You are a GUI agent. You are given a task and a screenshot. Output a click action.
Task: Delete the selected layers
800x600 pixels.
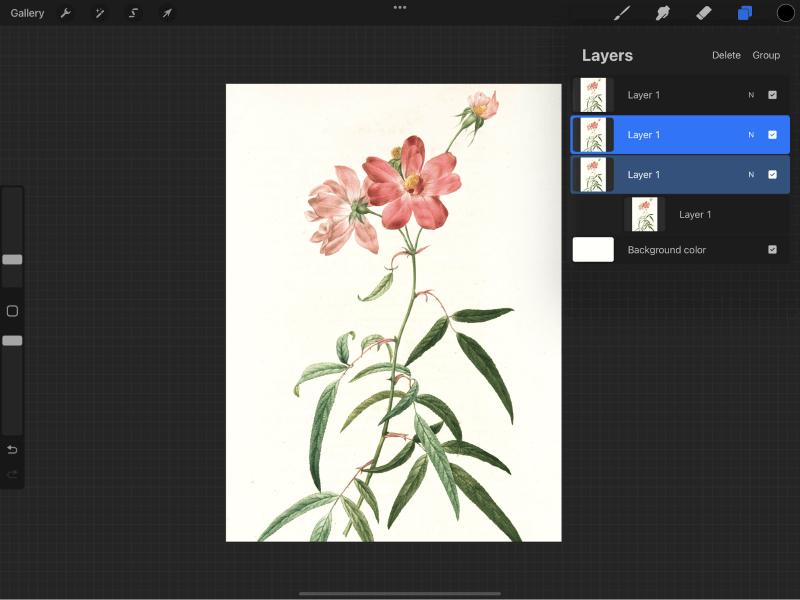pyautogui.click(x=726, y=55)
